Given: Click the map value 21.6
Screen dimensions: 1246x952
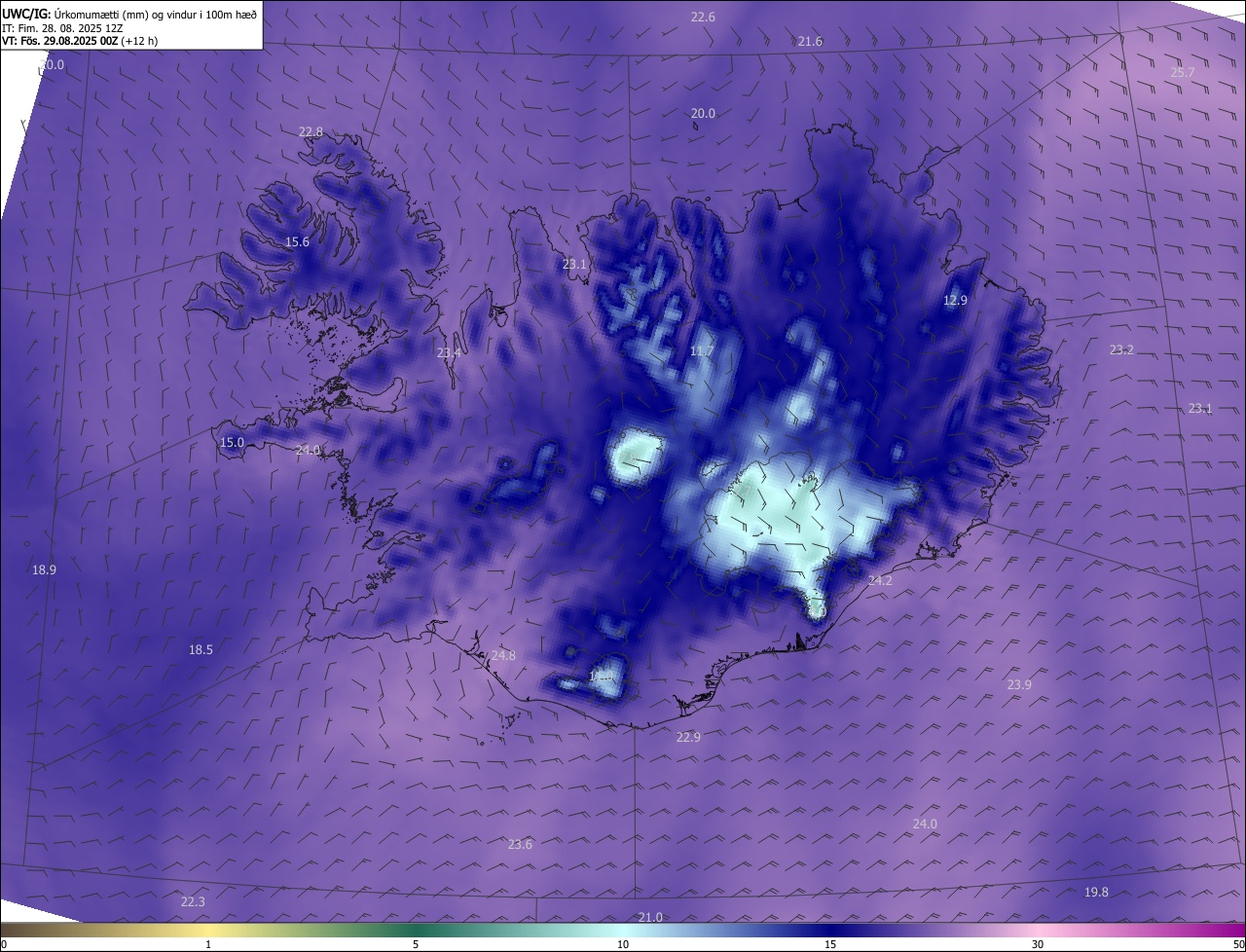Looking at the screenshot, I should tap(810, 42).
